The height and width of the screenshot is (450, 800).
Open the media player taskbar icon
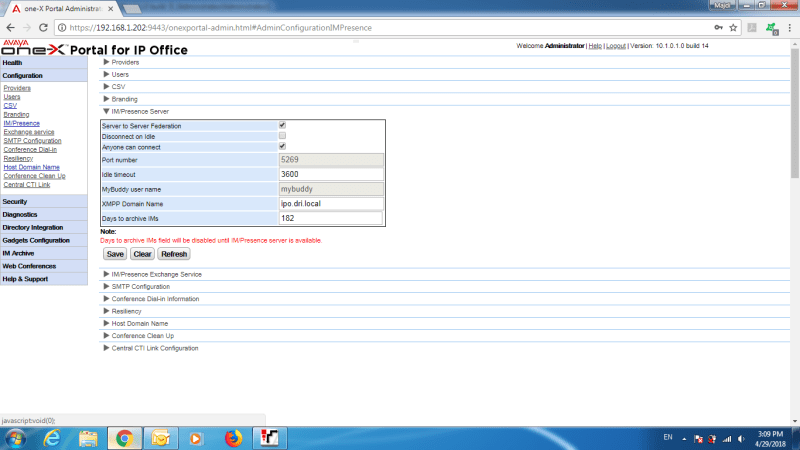pos(196,438)
